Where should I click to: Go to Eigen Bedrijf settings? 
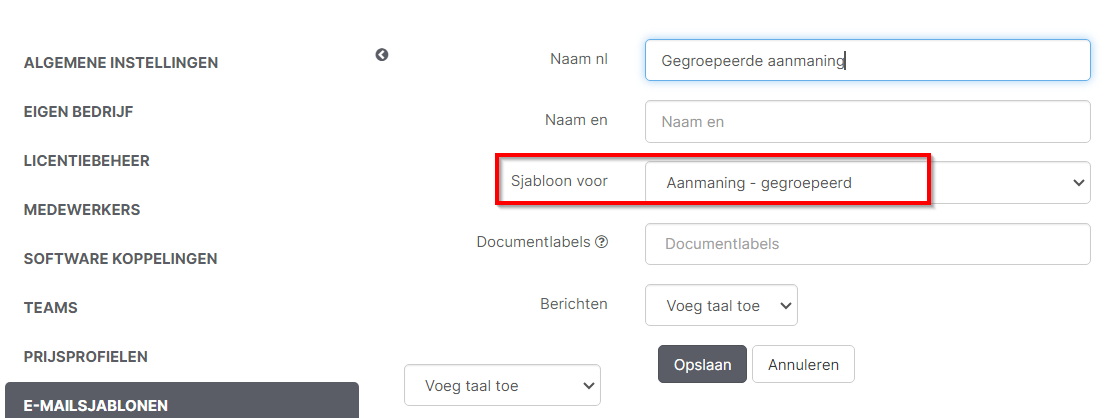[79, 112]
